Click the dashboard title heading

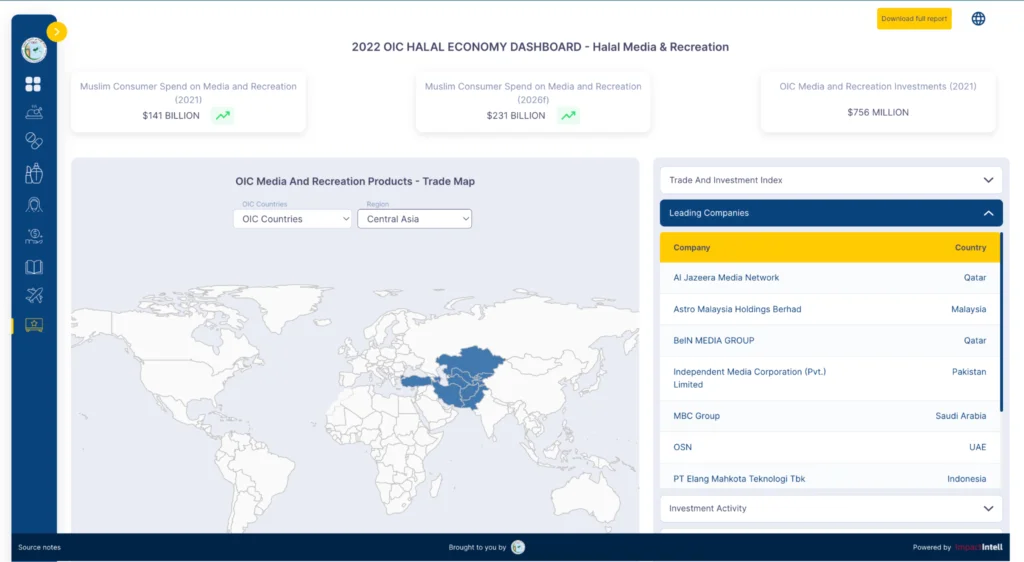(x=540, y=47)
